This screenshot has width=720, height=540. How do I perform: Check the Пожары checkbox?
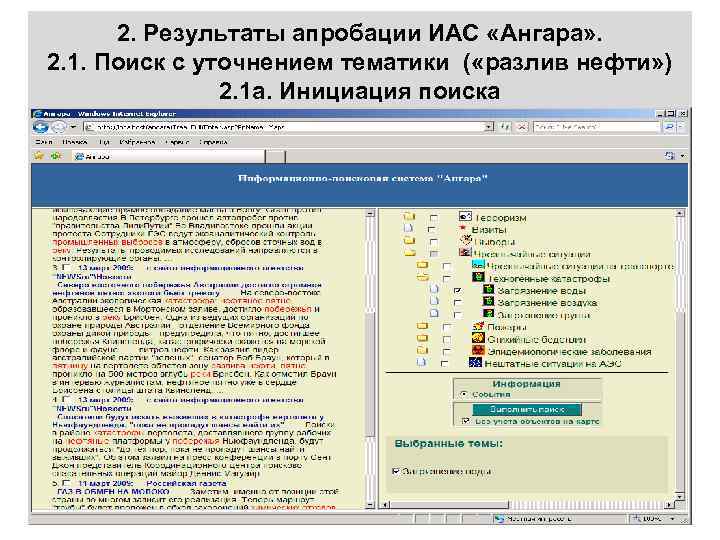coord(446,327)
